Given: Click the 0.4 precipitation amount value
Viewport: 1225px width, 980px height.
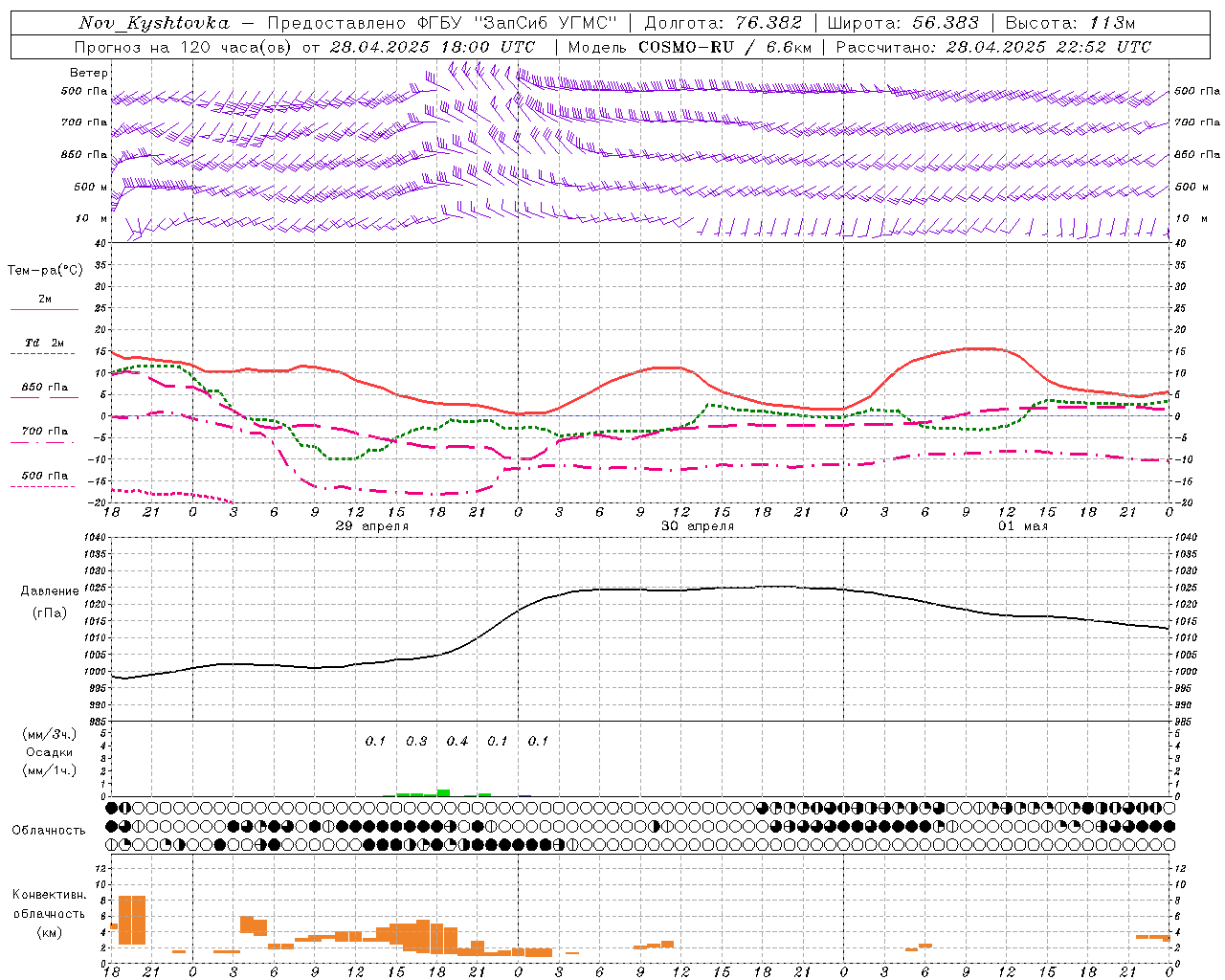Looking at the screenshot, I should pos(457,741).
